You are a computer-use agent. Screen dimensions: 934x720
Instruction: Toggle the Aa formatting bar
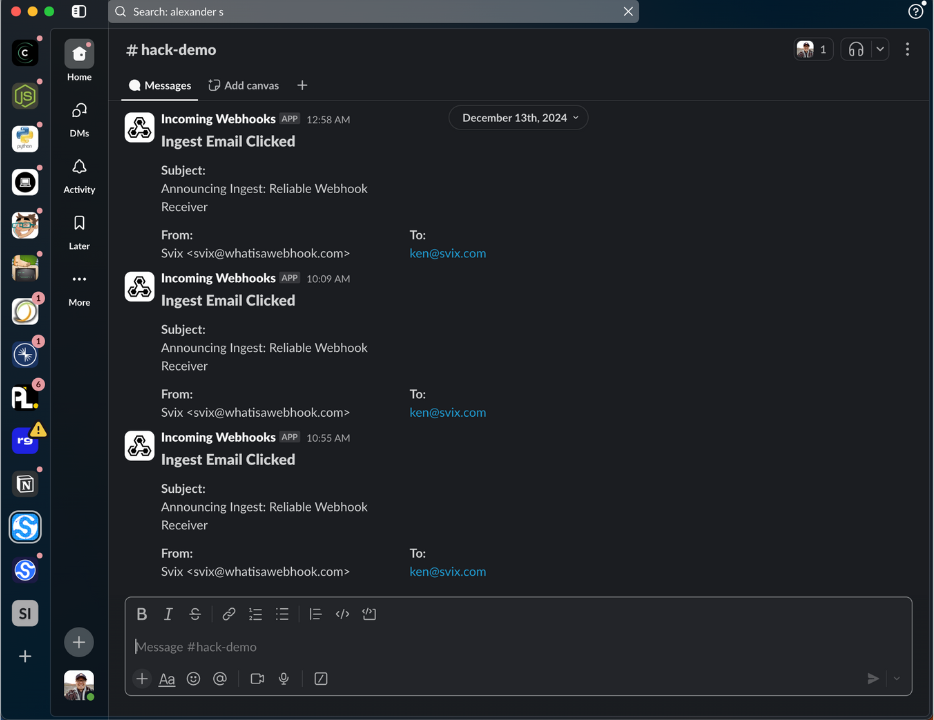pyautogui.click(x=166, y=679)
